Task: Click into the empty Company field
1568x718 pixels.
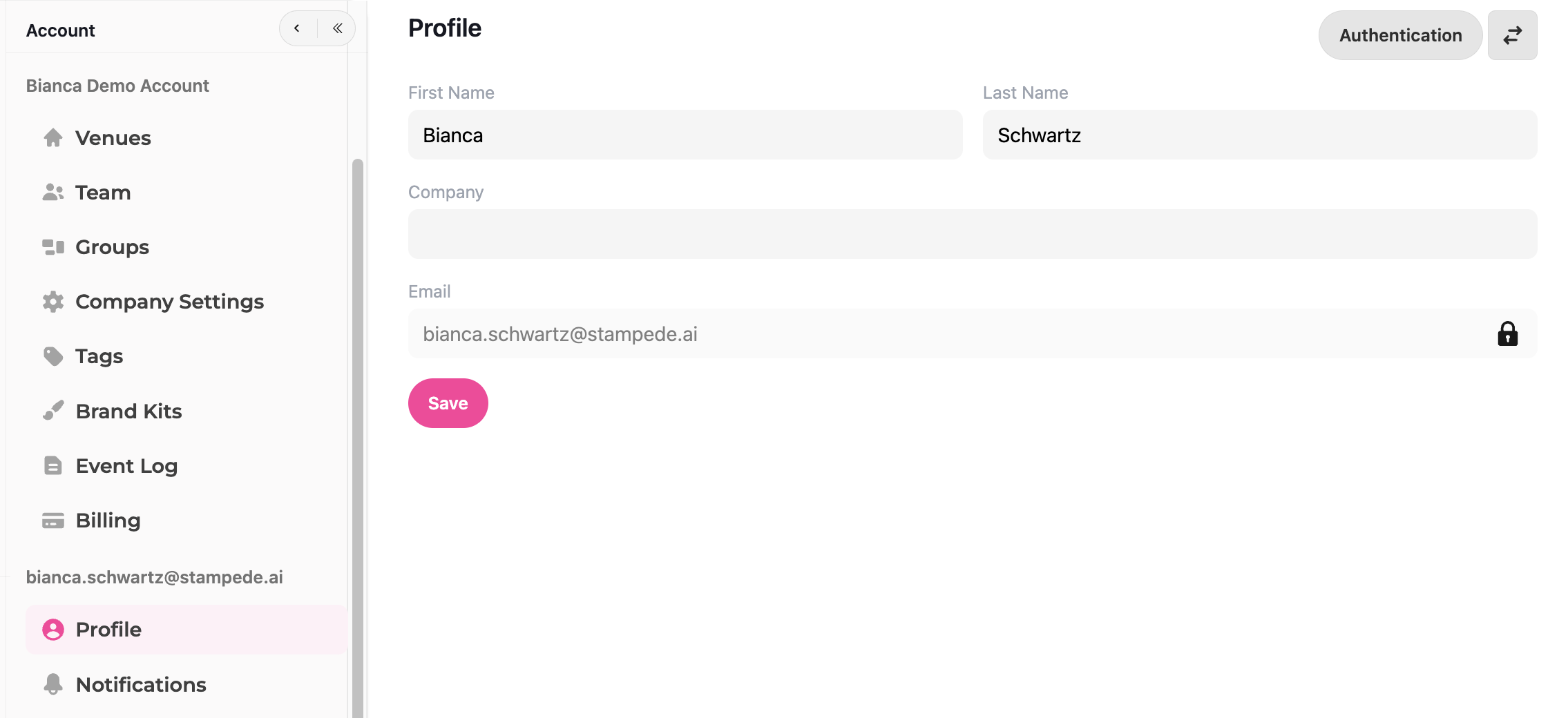Action: point(973,234)
